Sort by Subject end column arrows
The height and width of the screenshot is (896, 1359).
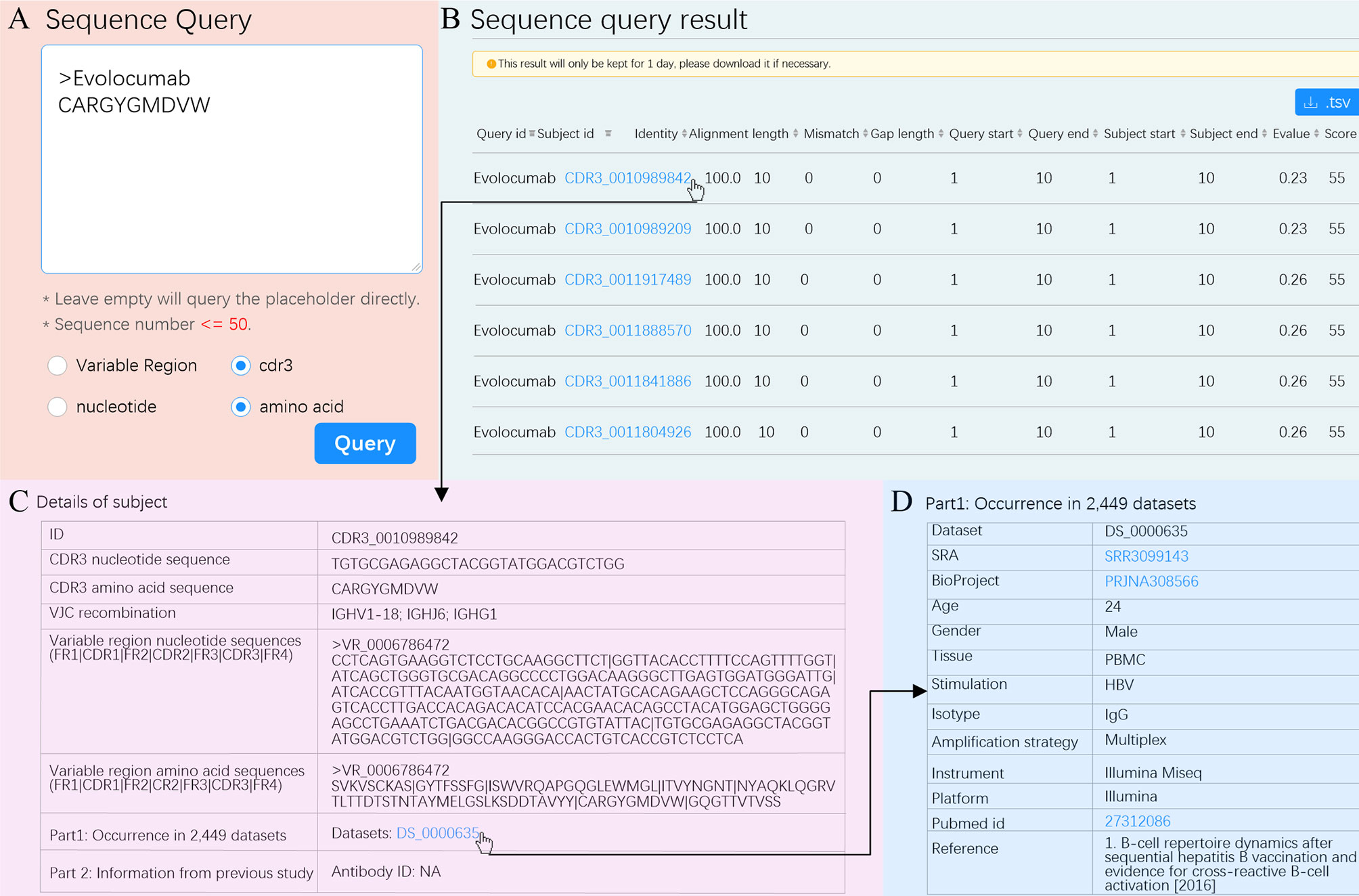(x=1264, y=133)
